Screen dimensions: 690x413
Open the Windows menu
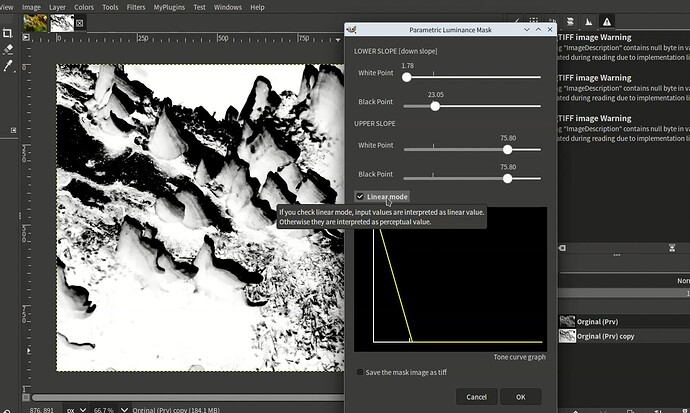(x=228, y=7)
